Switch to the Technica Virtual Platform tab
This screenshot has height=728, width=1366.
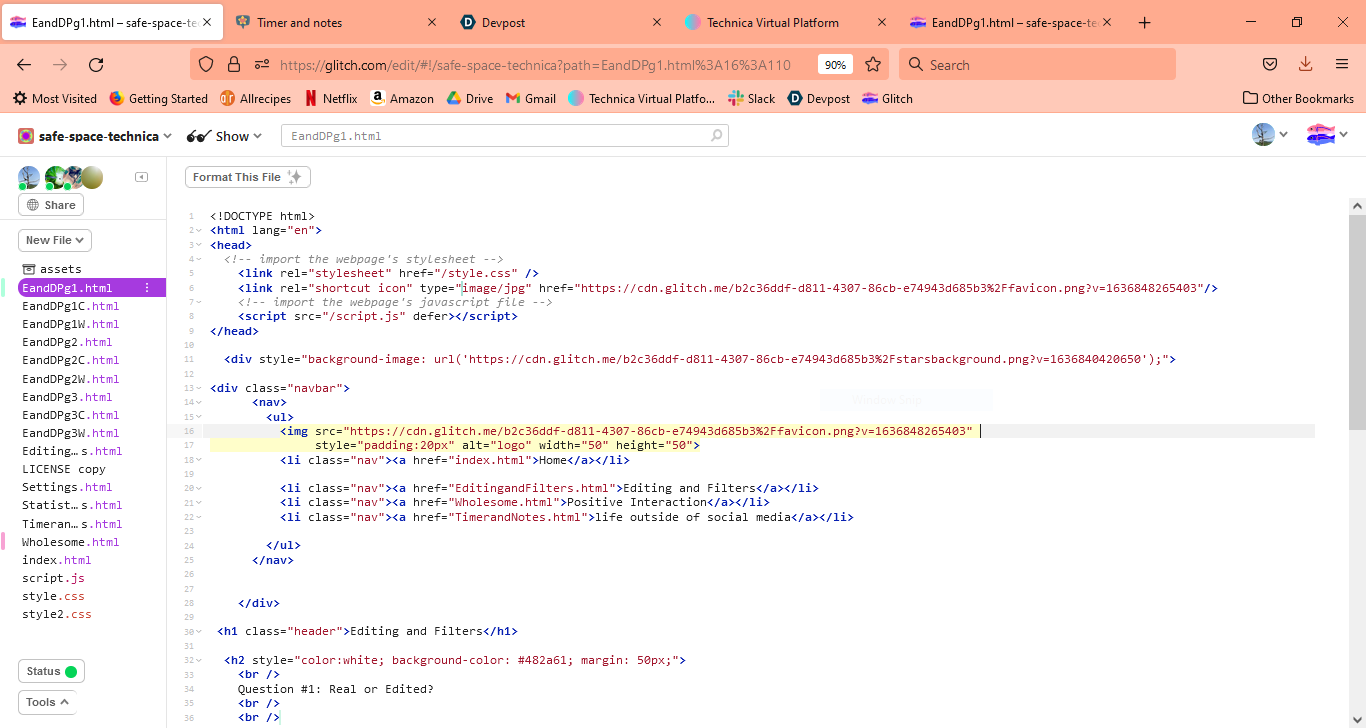pos(786,22)
